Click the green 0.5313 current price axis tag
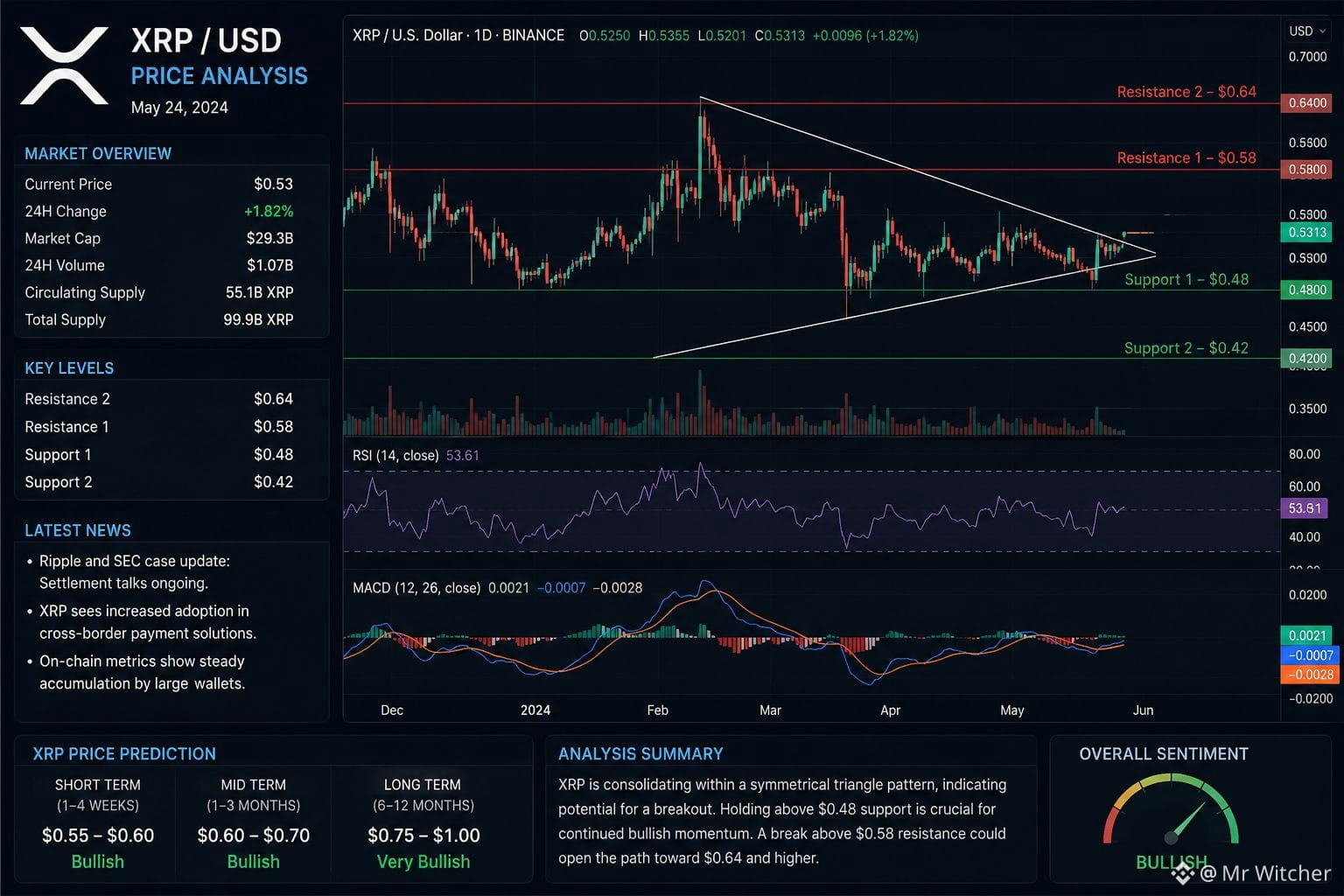Image resolution: width=1344 pixels, height=896 pixels. tap(1307, 233)
